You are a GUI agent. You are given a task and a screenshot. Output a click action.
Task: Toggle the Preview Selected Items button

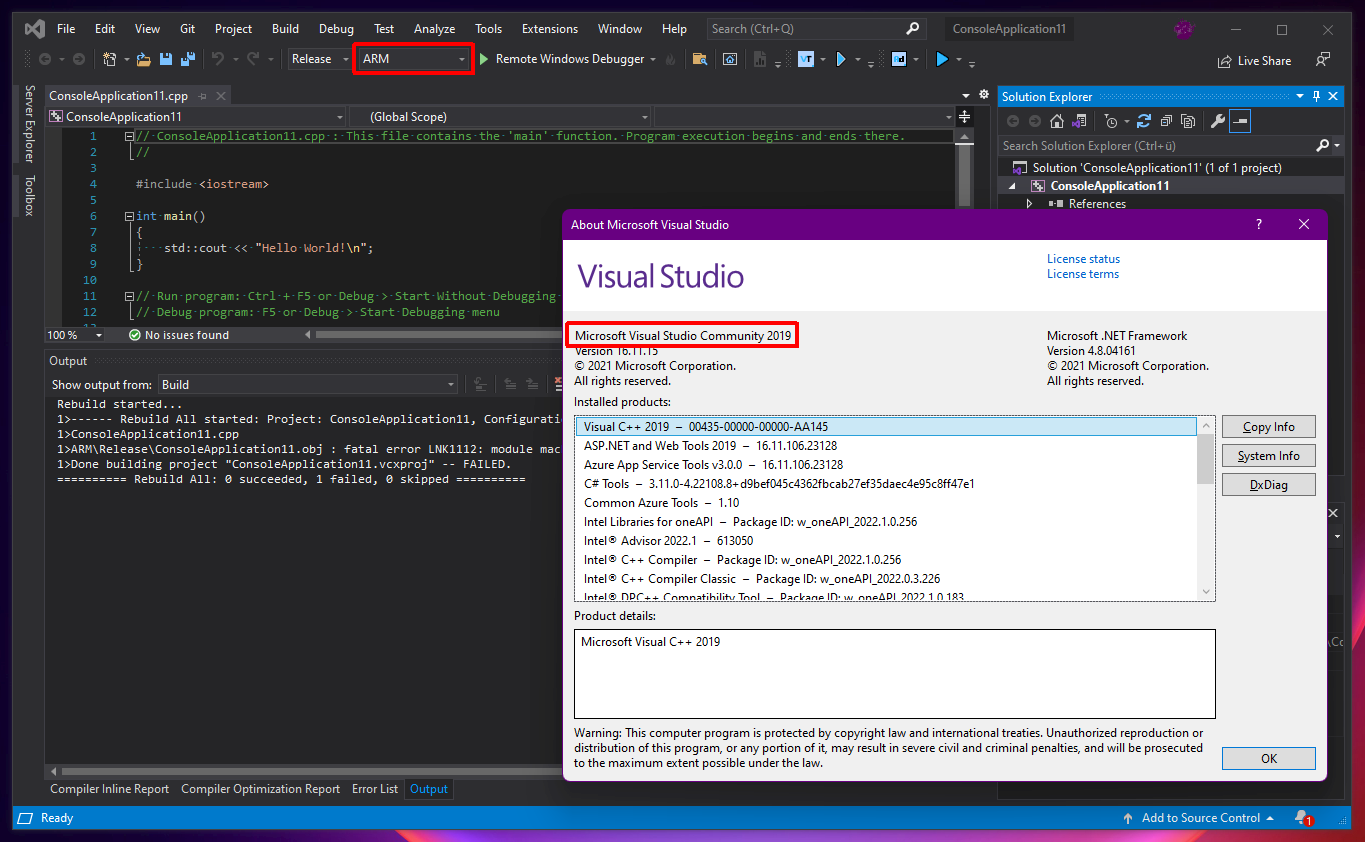pos(1240,121)
